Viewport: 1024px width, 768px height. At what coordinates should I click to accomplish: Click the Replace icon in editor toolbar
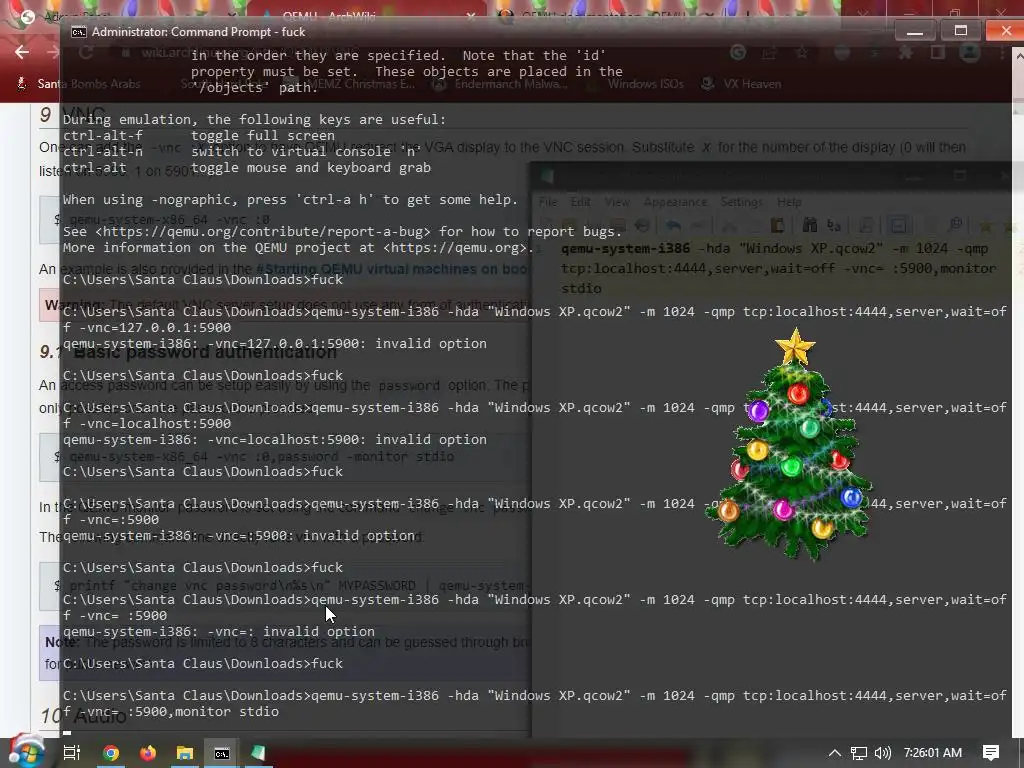click(x=834, y=225)
